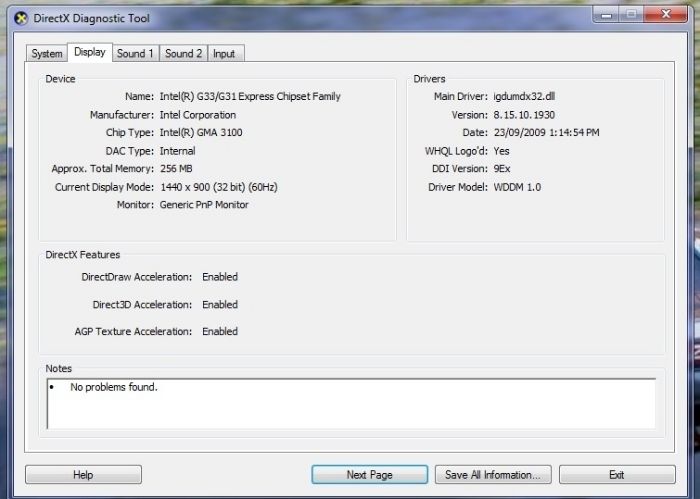
Task: Click Save All Information button
Action: 493,474
